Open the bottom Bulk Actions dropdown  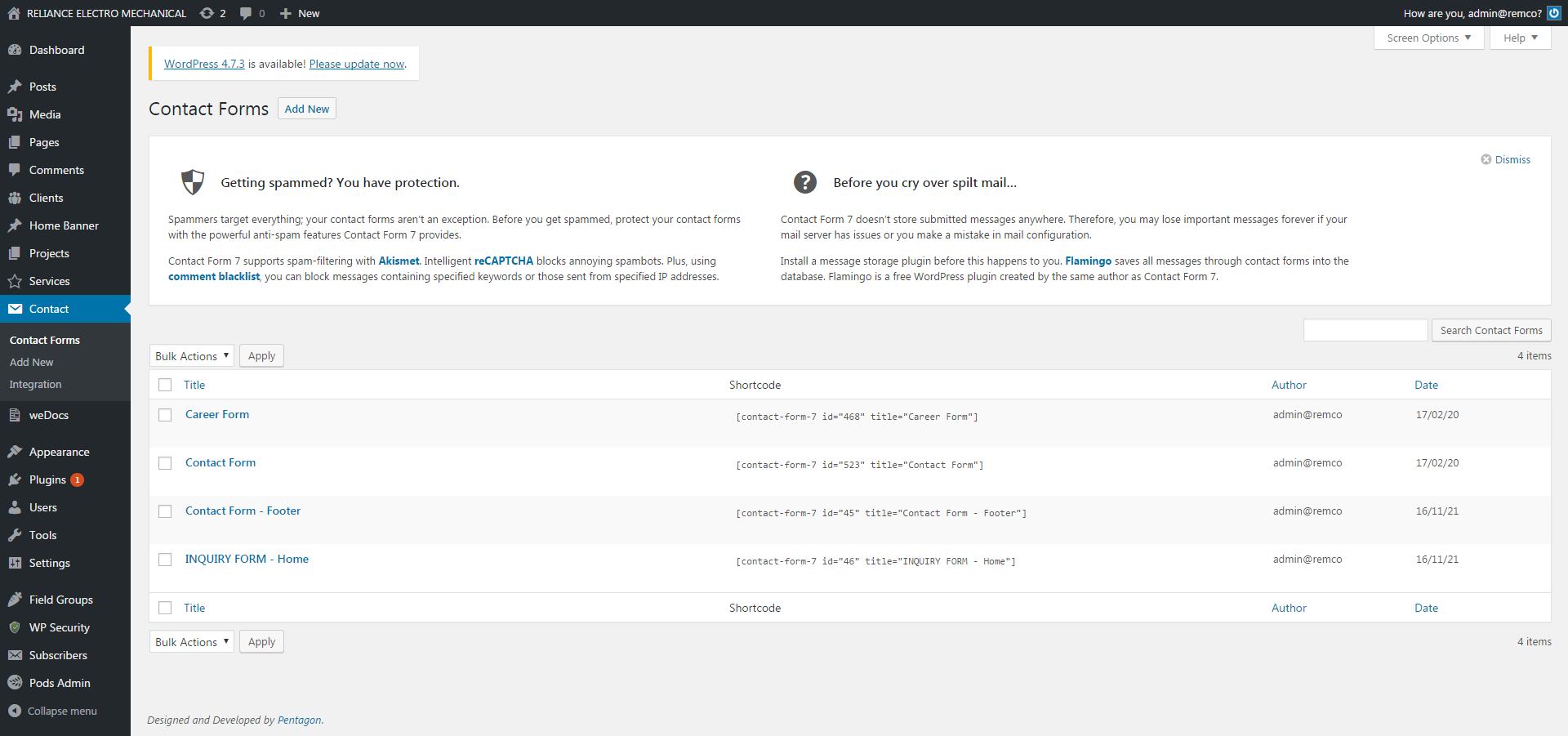(x=192, y=642)
